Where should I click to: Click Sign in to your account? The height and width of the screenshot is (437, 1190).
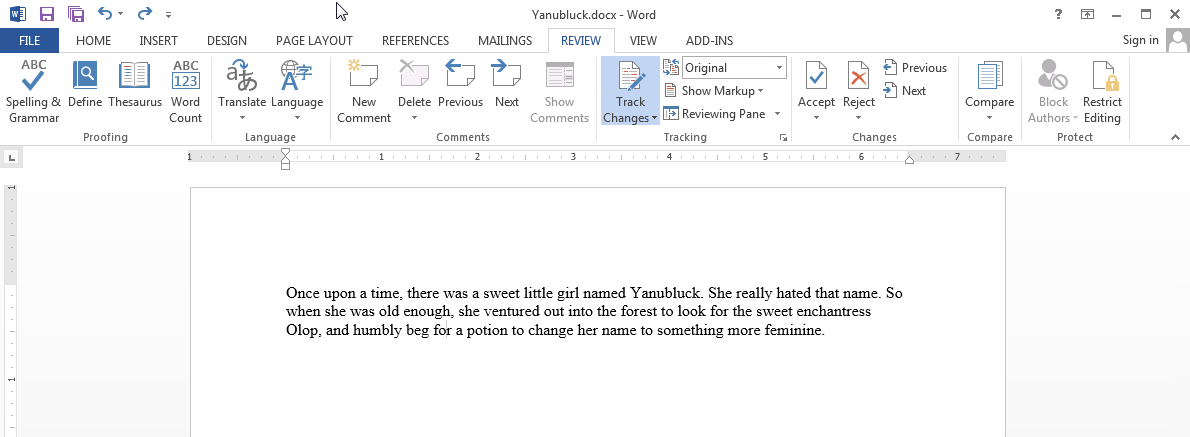point(1140,40)
